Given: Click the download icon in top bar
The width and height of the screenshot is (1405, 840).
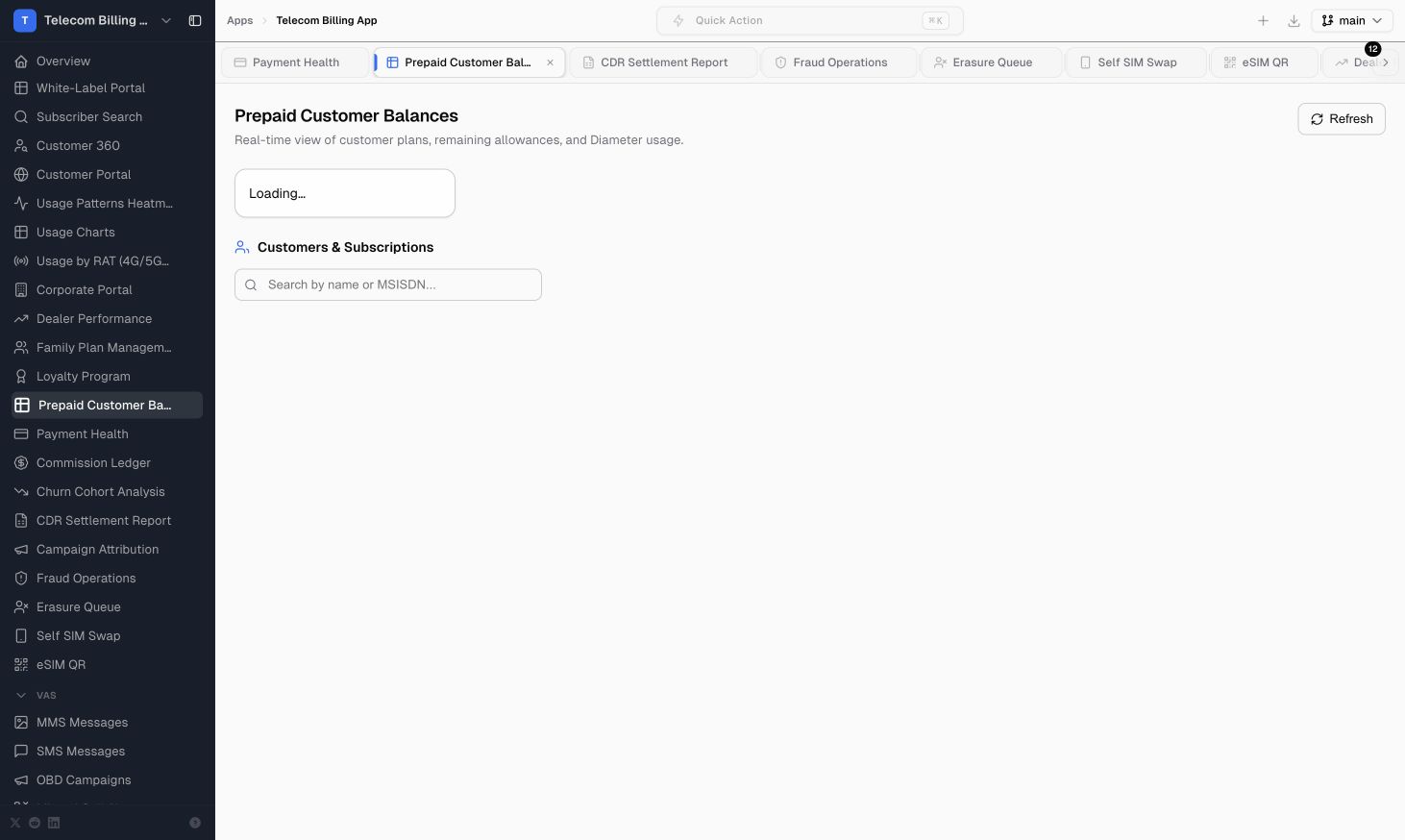Looking at the screenshot, I should 1294,20.
